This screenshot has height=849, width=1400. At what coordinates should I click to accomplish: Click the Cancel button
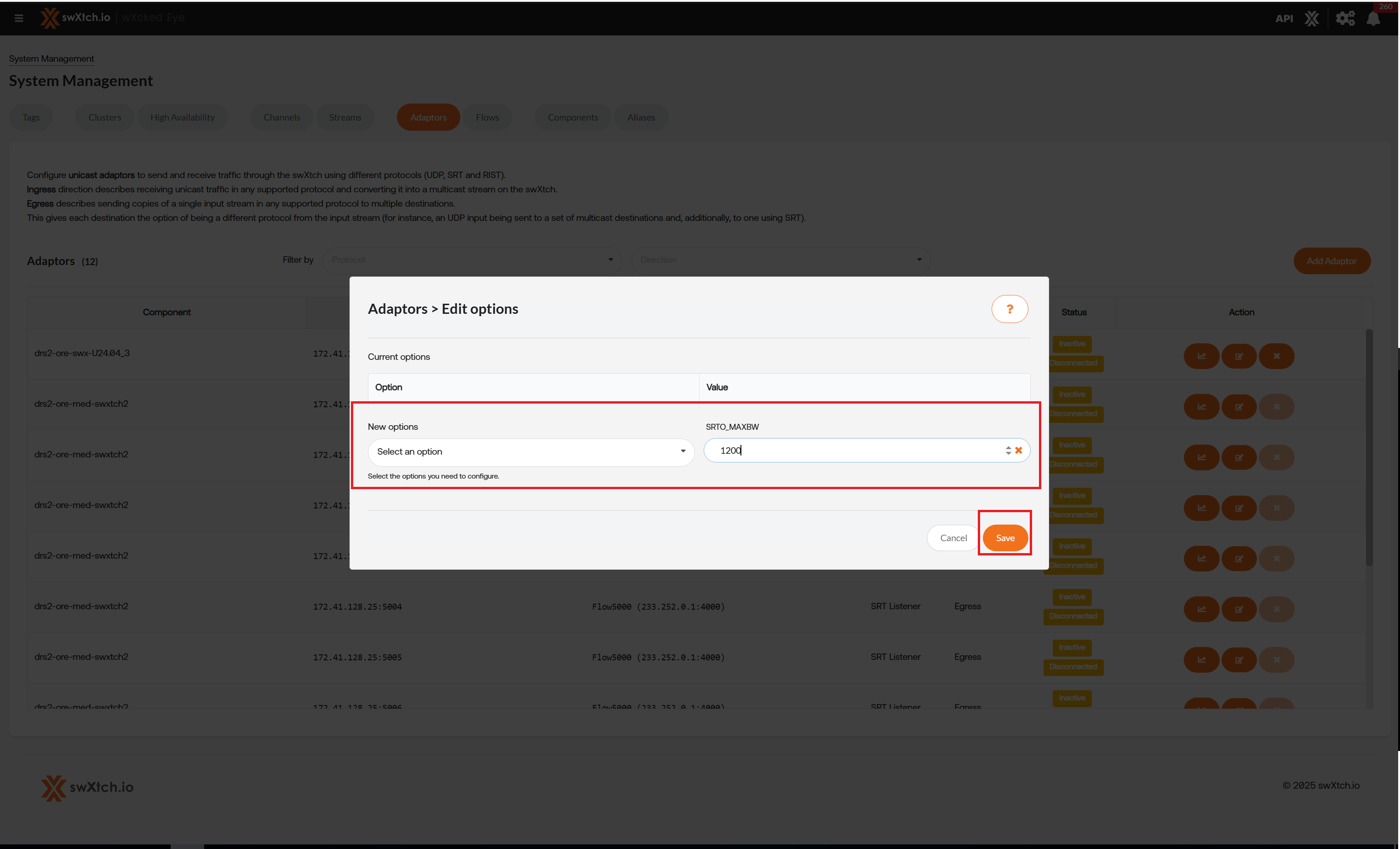[x=953, y=538]
